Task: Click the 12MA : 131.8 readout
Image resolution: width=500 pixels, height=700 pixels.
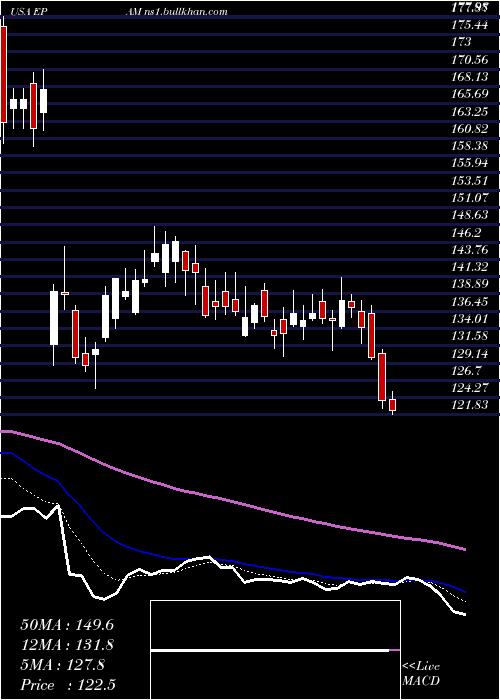Action: [x=67, y=645]
